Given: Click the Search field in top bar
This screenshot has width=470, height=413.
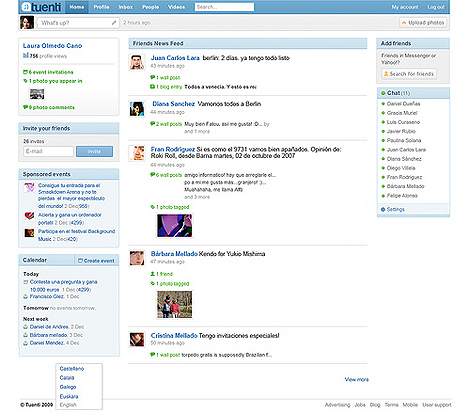Looking at the screenshot, I should point(224,7).
